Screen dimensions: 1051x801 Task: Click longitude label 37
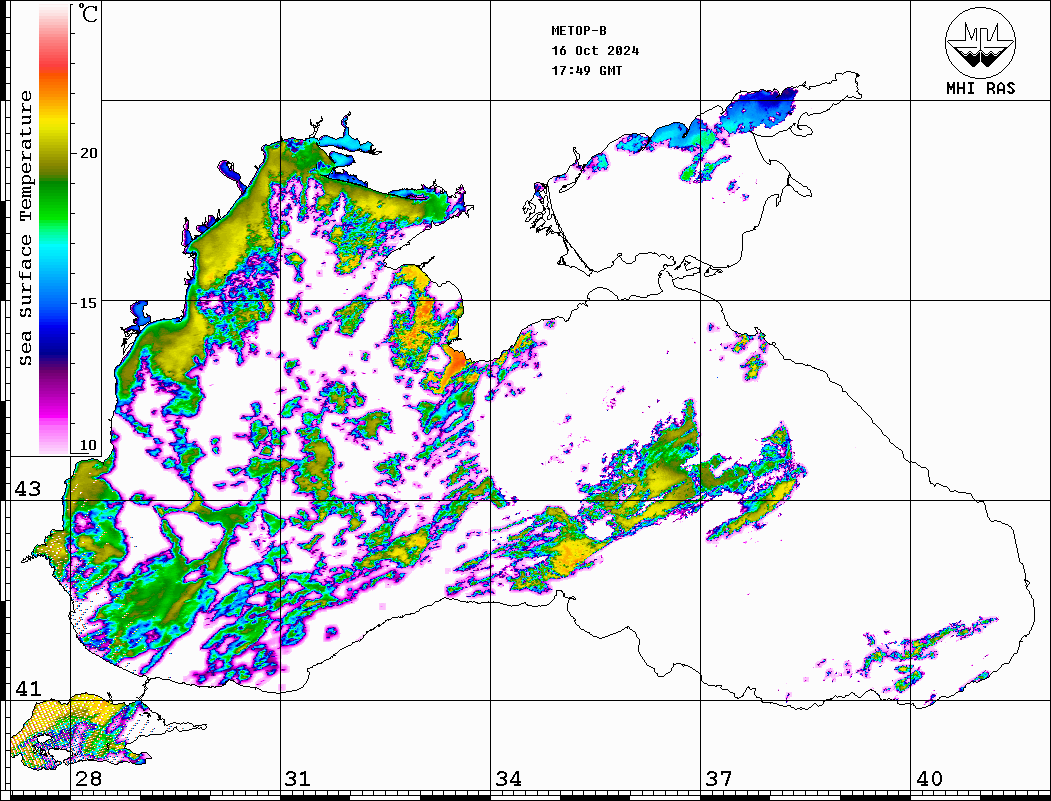pyautogui.click(x=719, y=778)
